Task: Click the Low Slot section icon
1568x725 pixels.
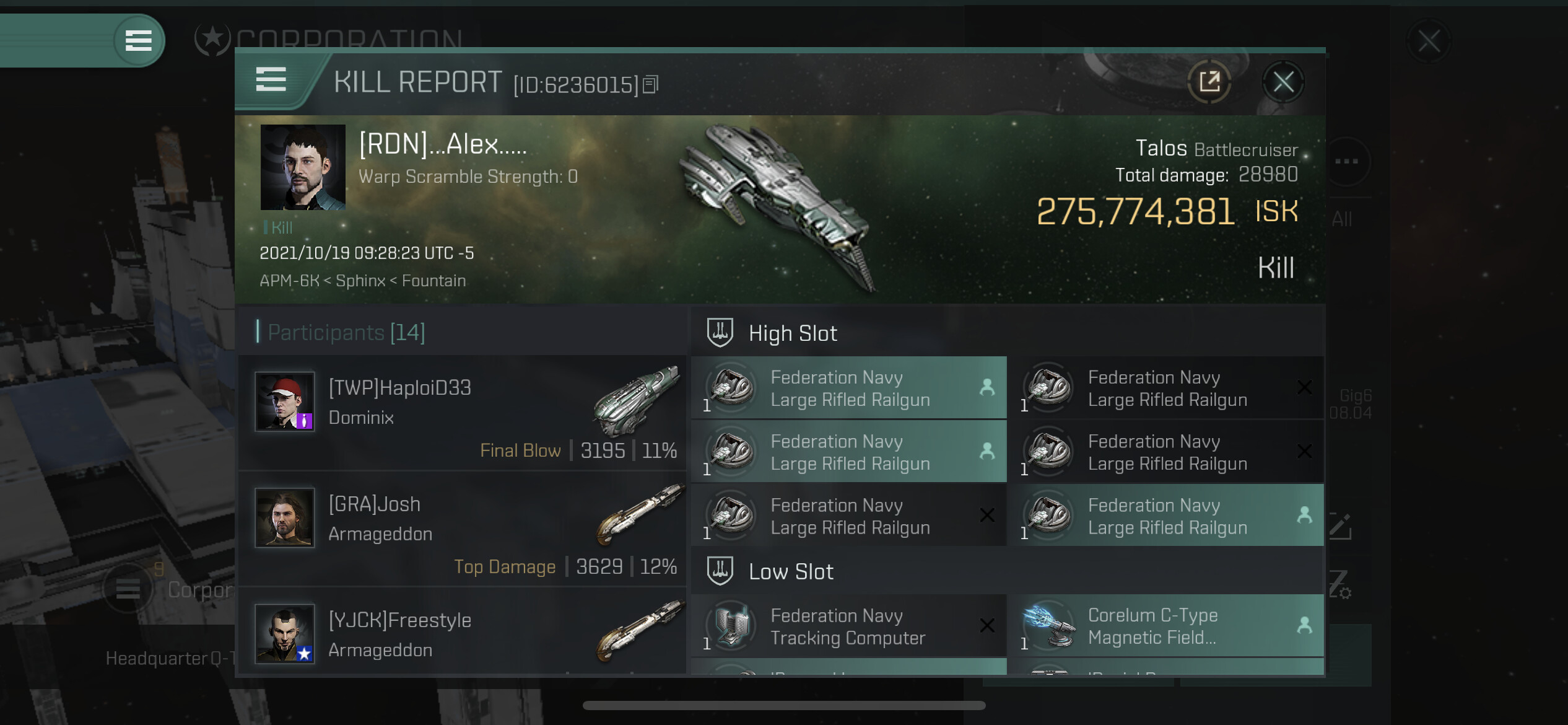Action: (720, 571)
